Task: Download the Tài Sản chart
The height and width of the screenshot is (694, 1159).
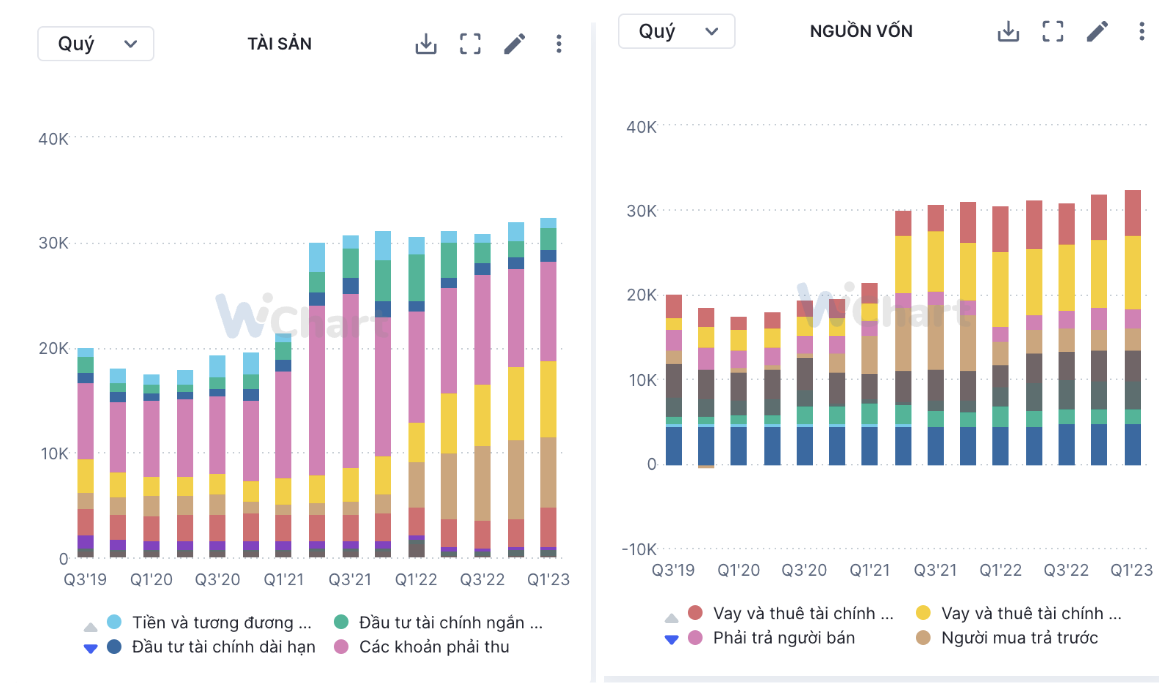Action: pos(426,44)
